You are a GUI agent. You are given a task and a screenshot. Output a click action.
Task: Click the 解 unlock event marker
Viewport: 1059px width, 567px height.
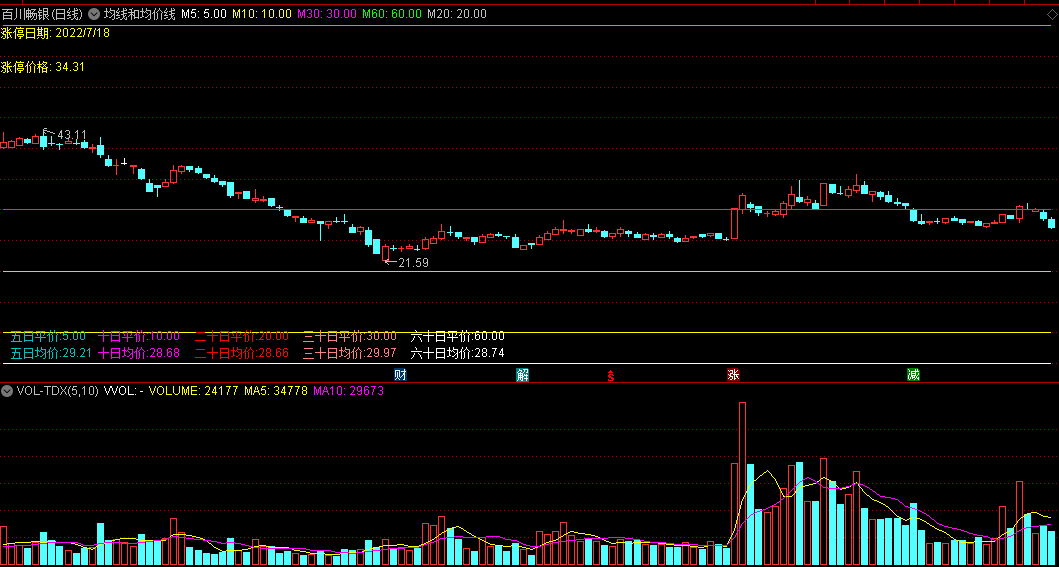(523, 375)
